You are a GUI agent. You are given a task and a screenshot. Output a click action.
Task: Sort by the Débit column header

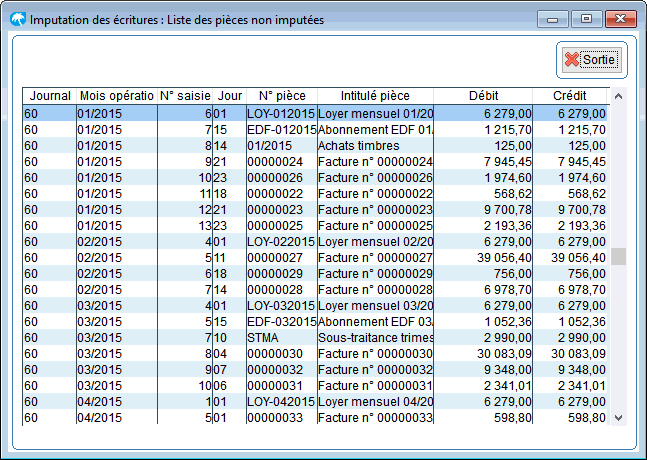pos(484,96)
